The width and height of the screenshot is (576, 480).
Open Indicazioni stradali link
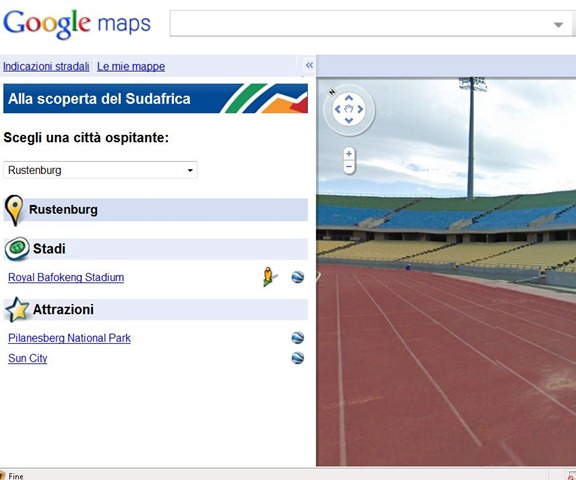(46, 66)
